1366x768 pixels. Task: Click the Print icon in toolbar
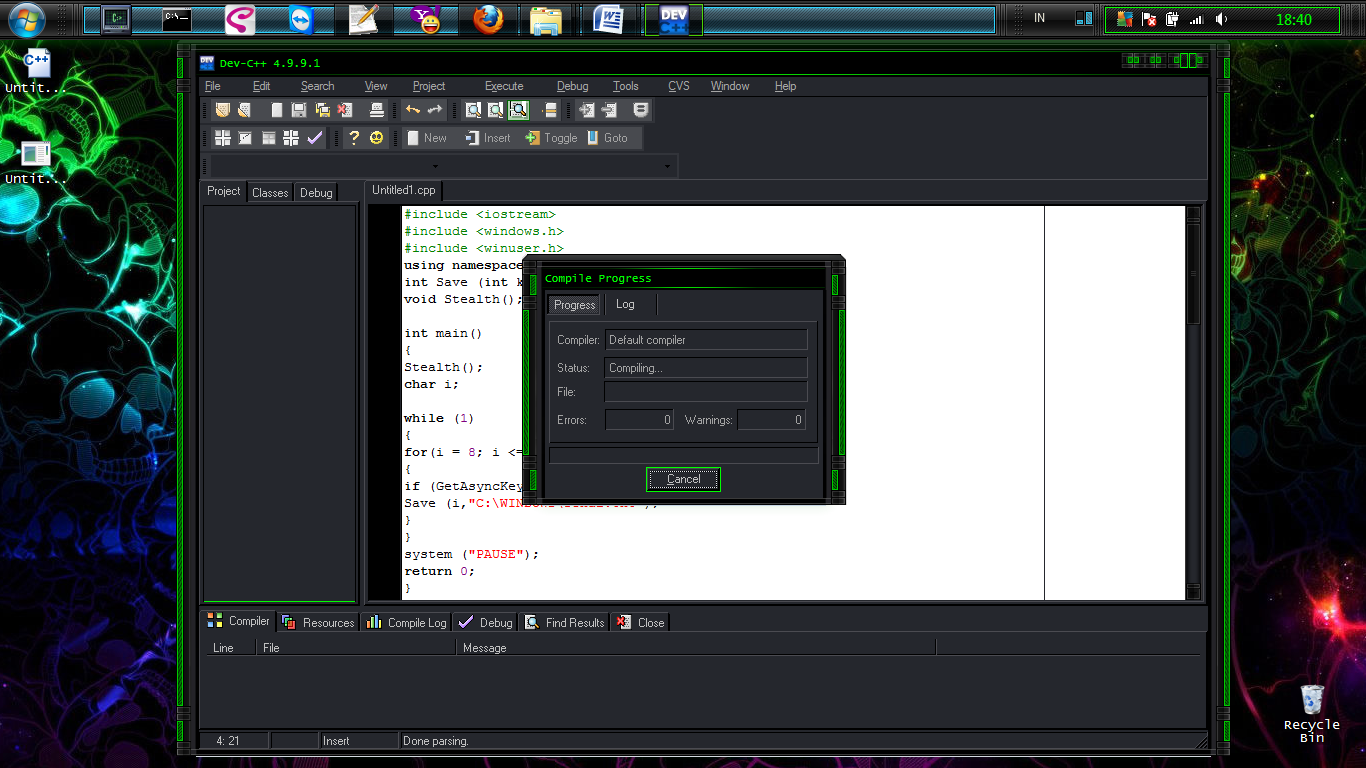pyautogui.click(x=376, y=110)
